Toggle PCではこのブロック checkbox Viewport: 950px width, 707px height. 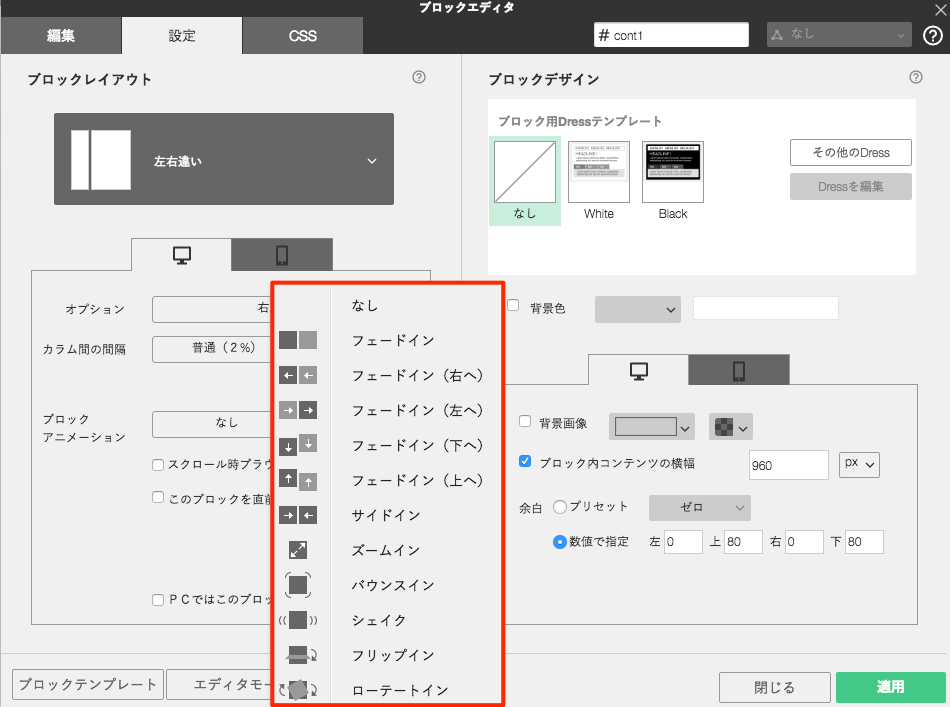point(158,600)
